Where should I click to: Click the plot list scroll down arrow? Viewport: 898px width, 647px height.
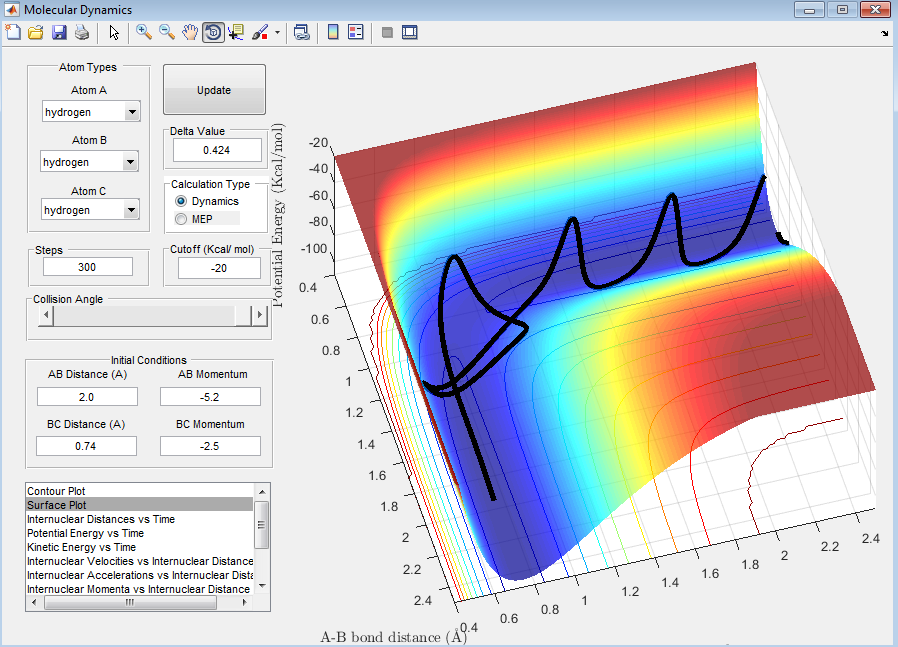(x=262, y=586)
